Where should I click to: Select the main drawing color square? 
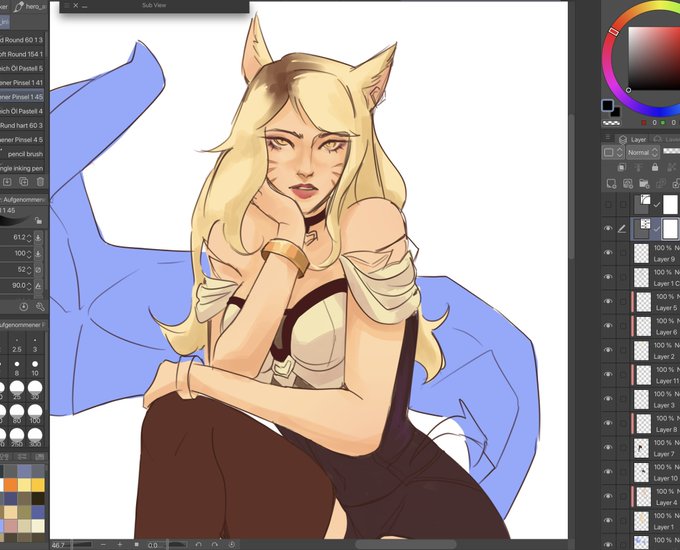[607, 105]
